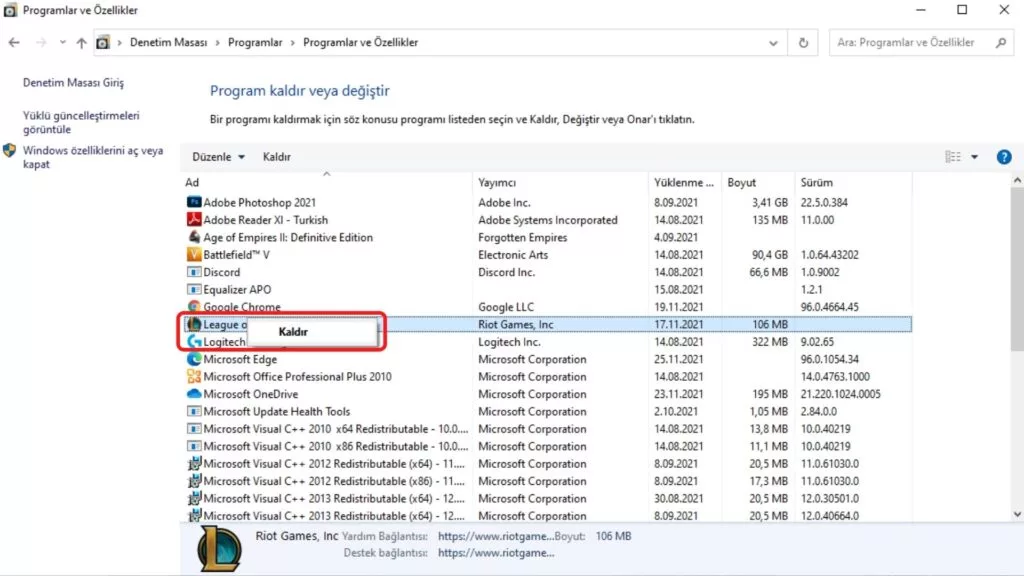Click the search magnifier icon
This screenshot has width=1024, height=576.
(1001, 42)
